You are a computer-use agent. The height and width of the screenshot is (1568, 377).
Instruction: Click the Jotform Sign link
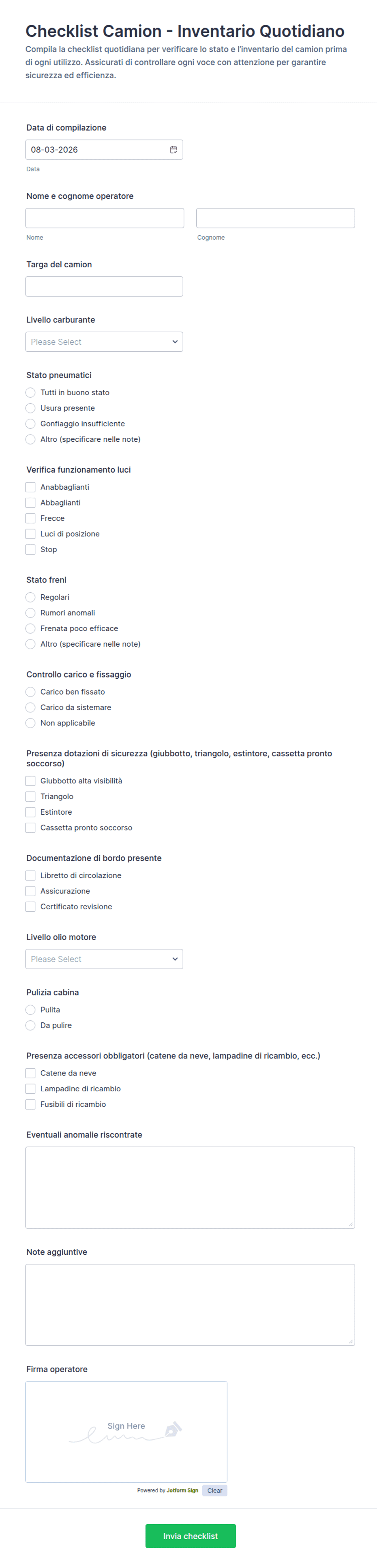[x=182, y=1491]
